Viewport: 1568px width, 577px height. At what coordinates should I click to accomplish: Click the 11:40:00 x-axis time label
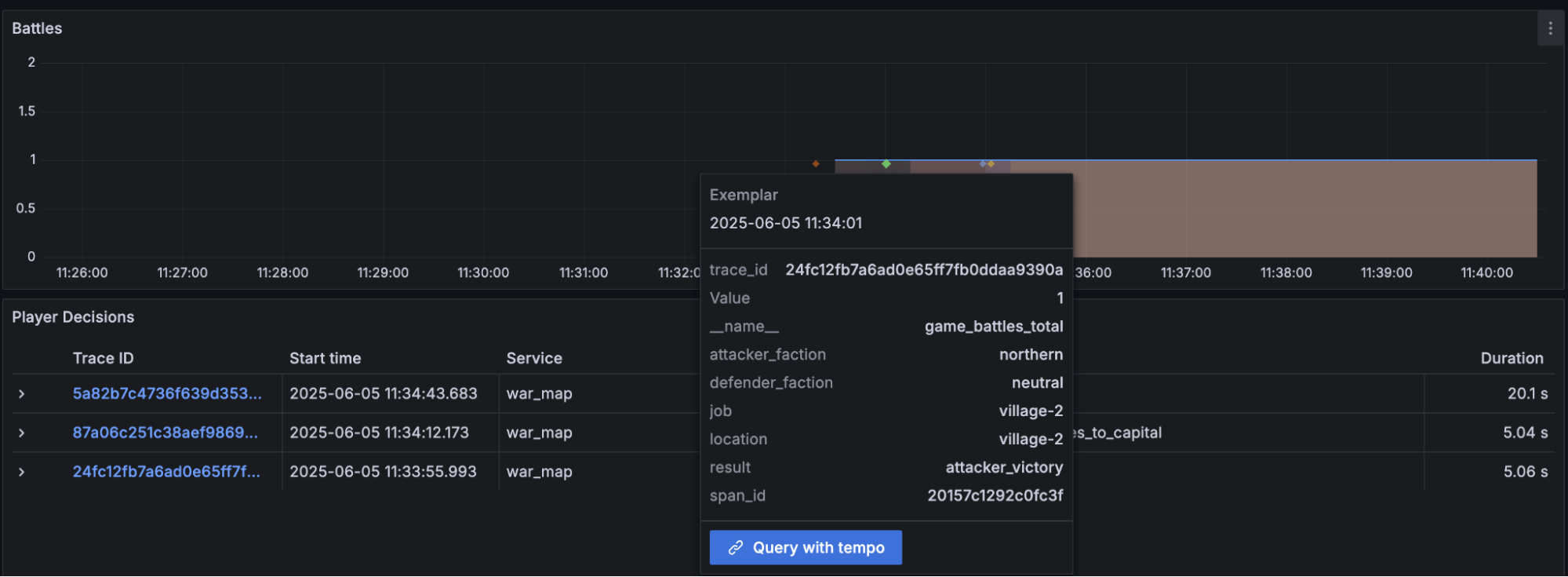(x=1486, y=272)
